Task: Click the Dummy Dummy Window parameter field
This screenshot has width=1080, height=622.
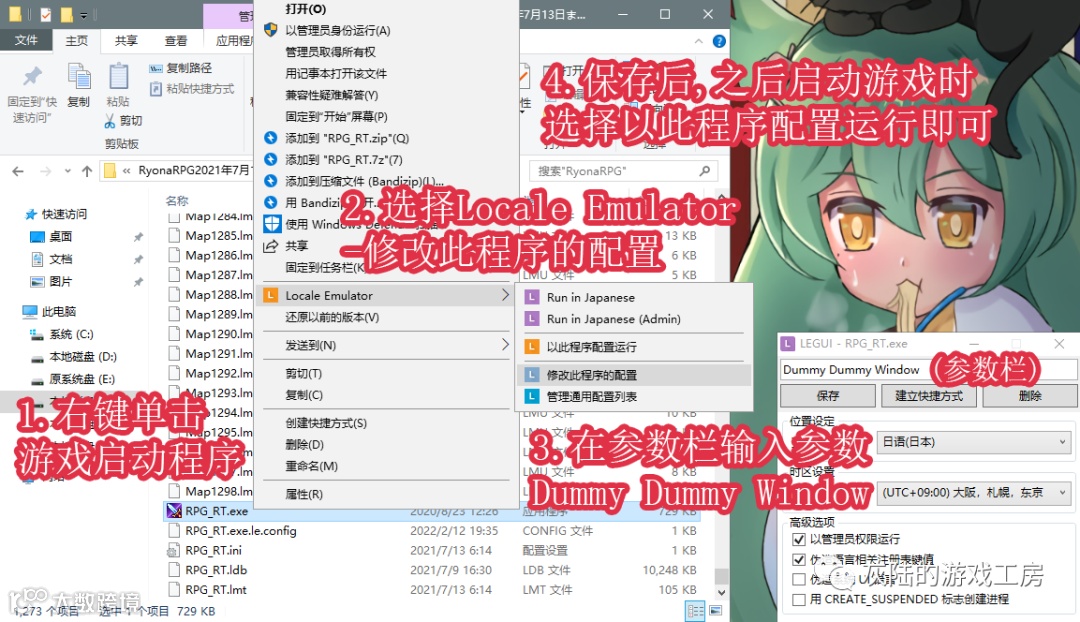Action: [x=928, y=369]
